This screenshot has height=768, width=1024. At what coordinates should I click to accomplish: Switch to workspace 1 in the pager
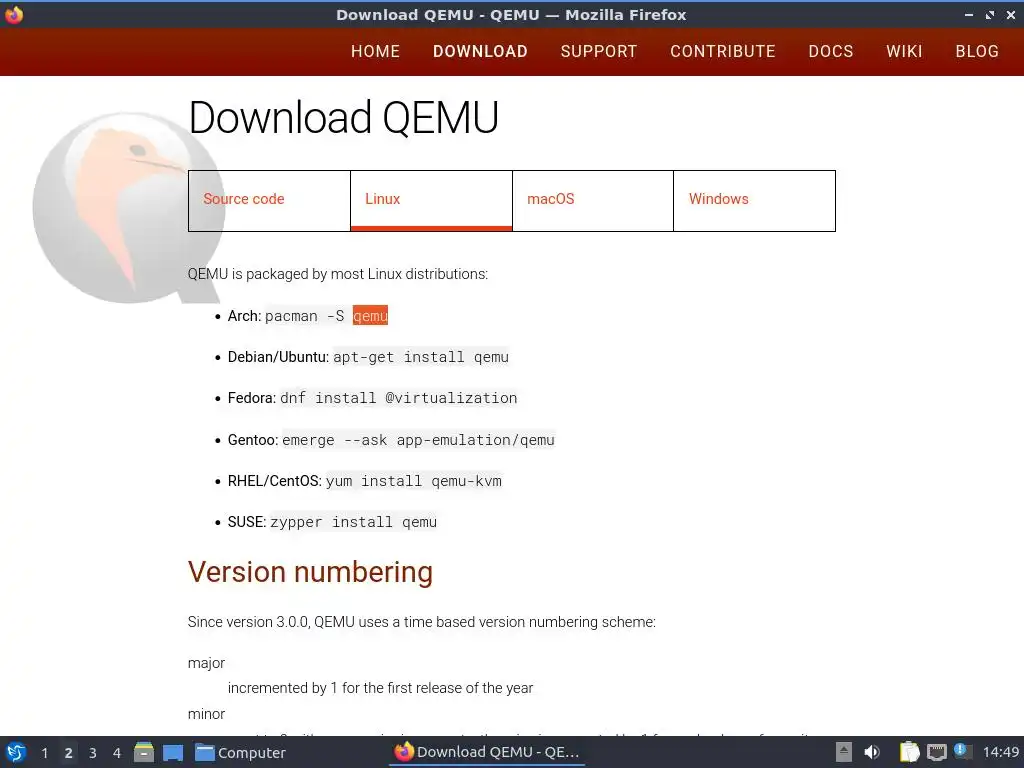pos(44,753)
